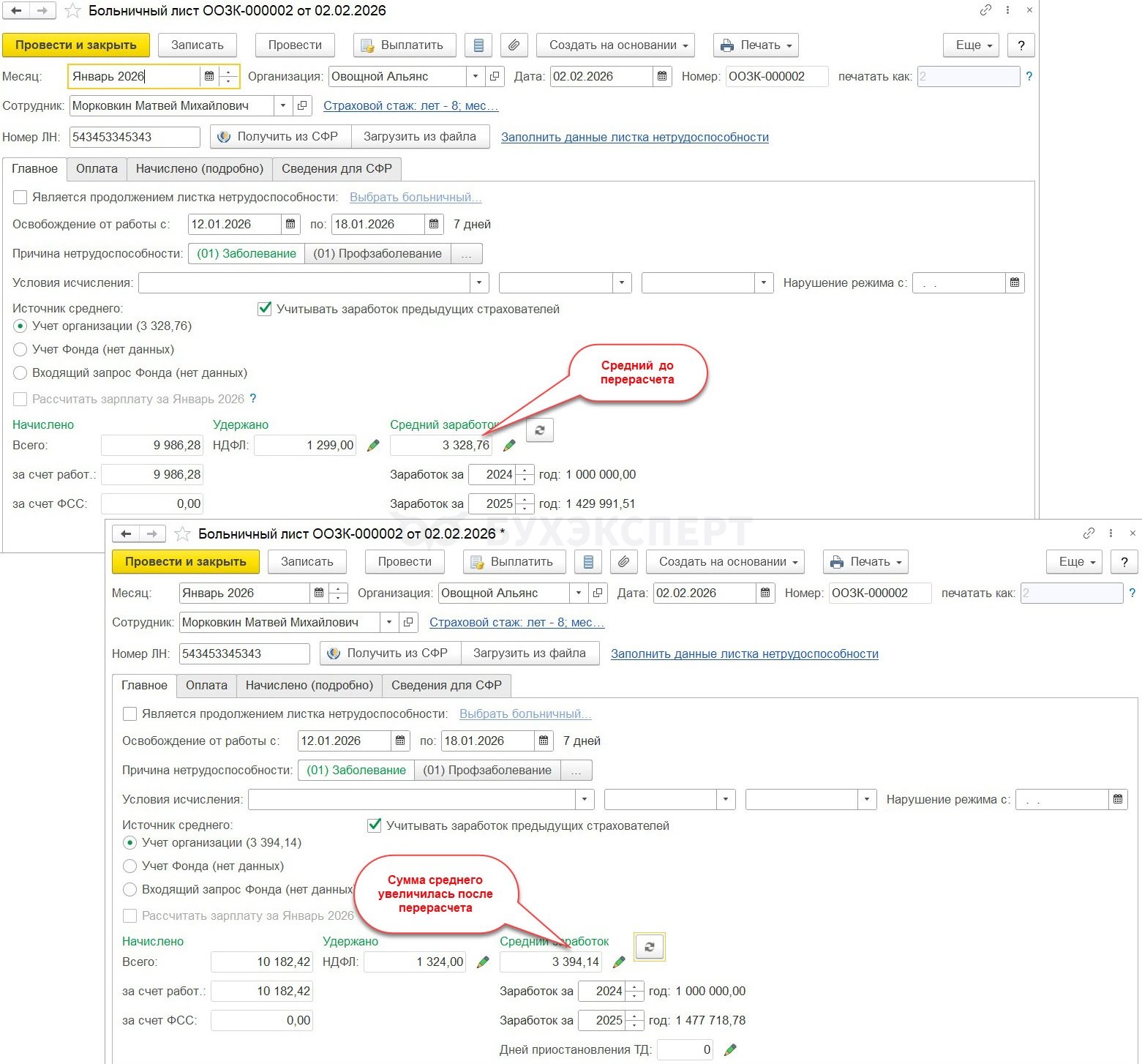This screenshot has width=1142, height=1064.
Task: Open the Еще menu in the back window
Action: pyautogui.click(x=972, y=45)
